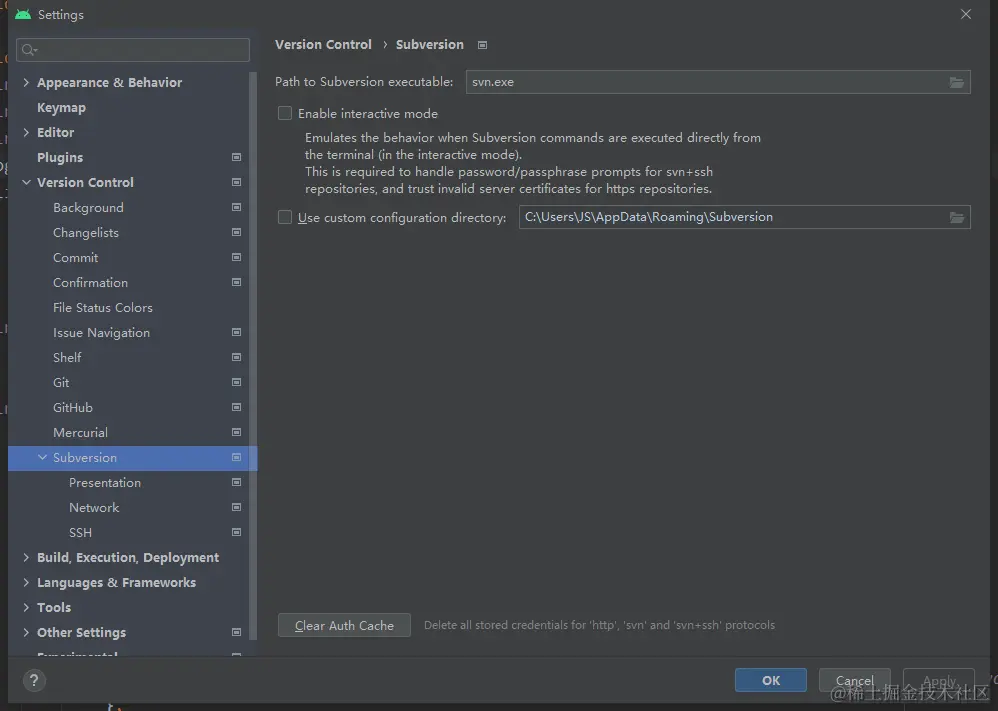Open help with the question mark icon
998x711 pixels.
34,680
